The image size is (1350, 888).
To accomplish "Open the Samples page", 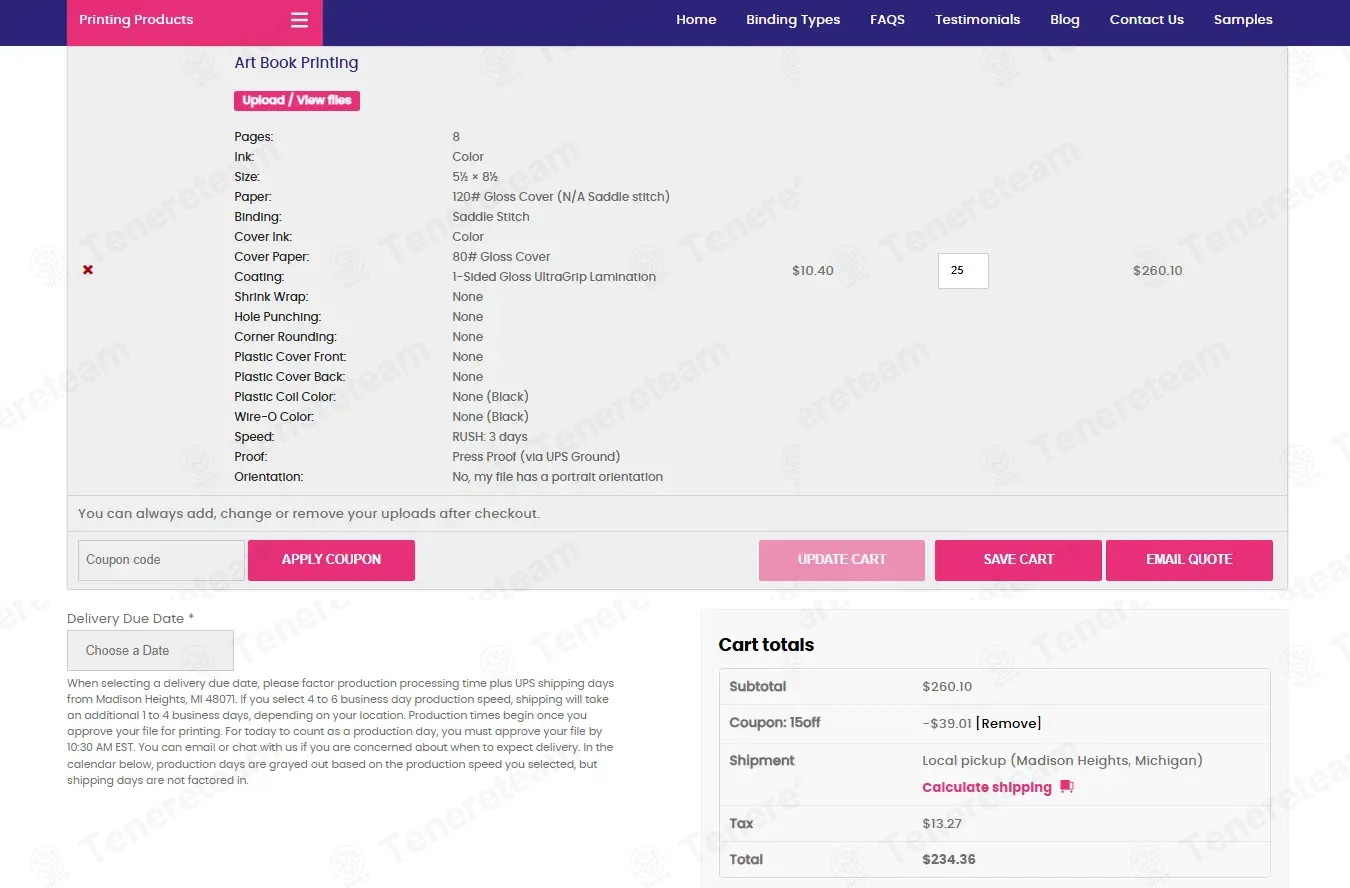I will [1243, 20].
